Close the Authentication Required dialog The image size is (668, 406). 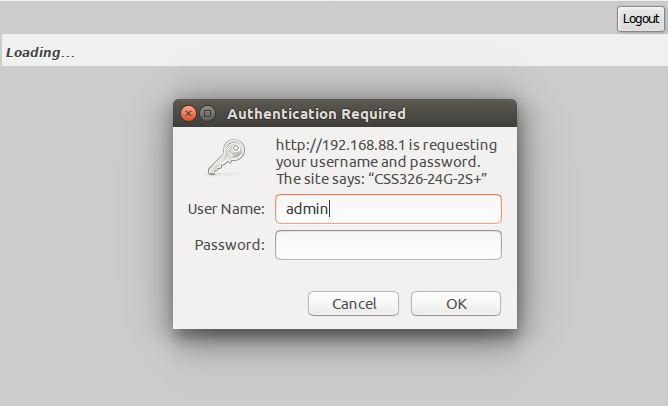pyautogui.click(x=188, y=114)
